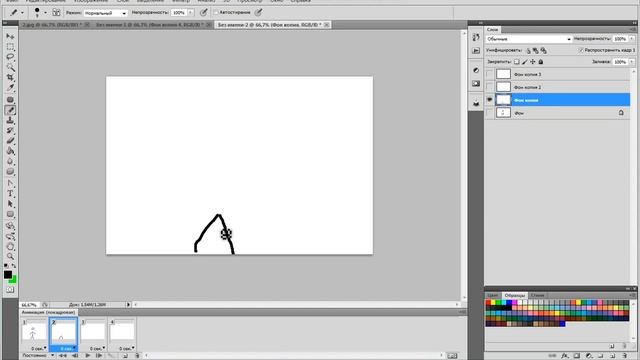Show the 'Фон копия 3' layer

pyautogui.click(x=489, y=74)
